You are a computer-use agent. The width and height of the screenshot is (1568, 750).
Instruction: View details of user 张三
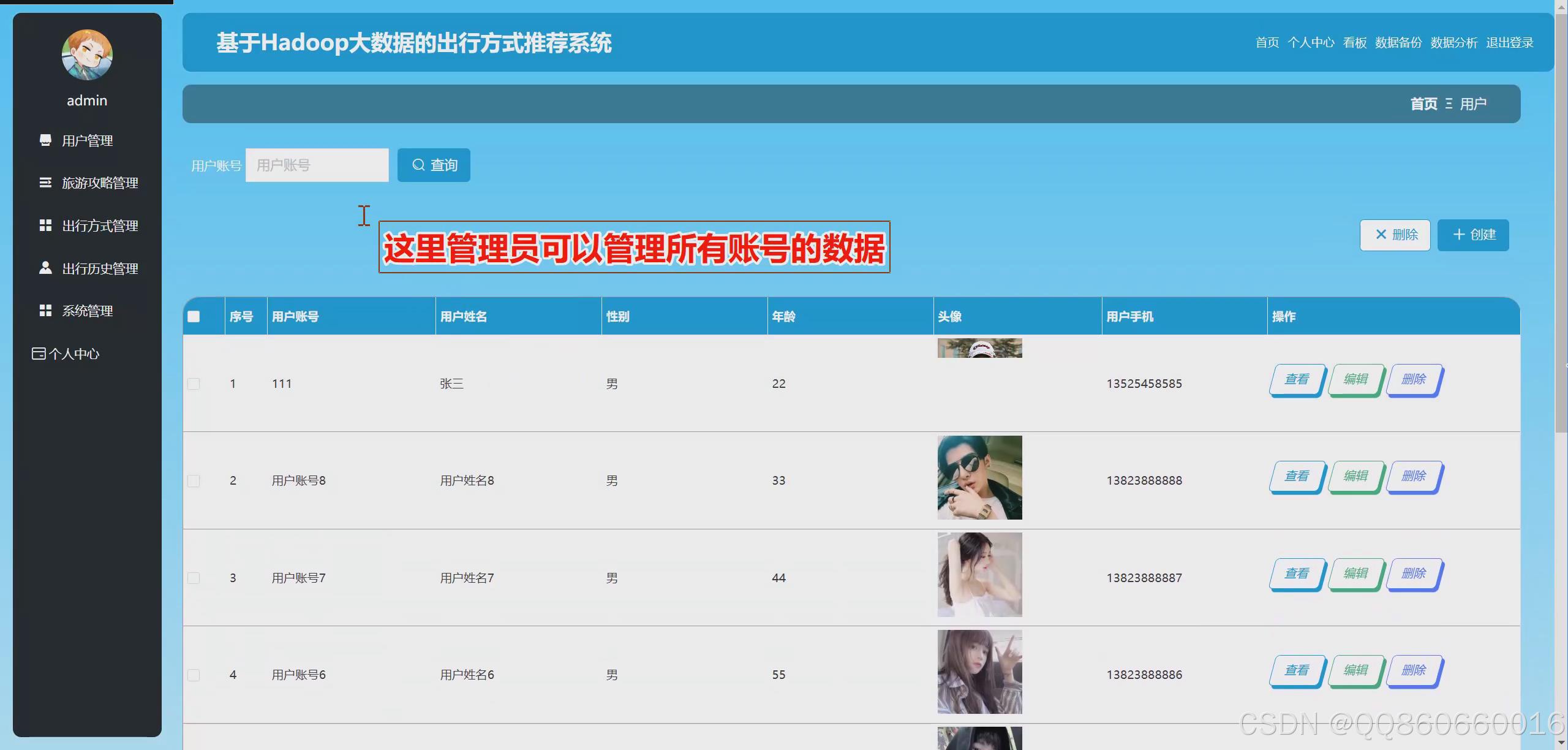pyautogui.click(x=1297, y=380)
